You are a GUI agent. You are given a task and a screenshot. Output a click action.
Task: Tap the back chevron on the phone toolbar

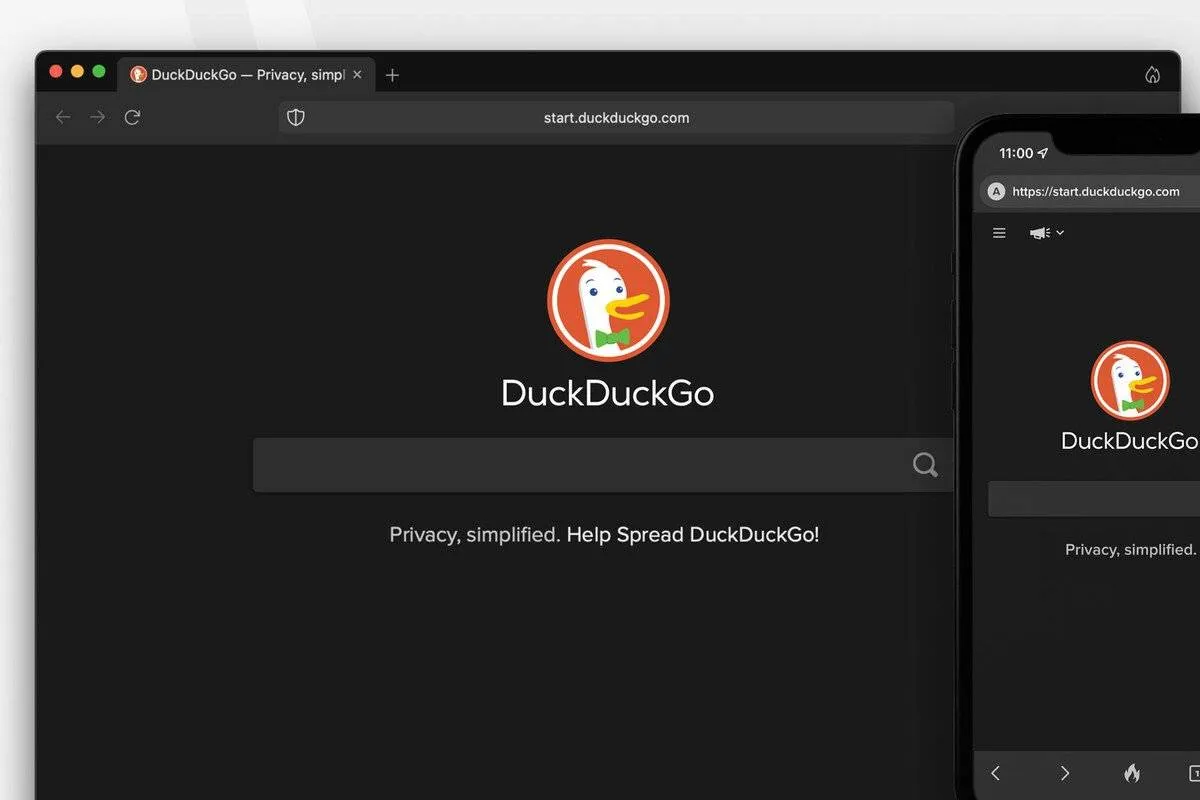(995, 773)
